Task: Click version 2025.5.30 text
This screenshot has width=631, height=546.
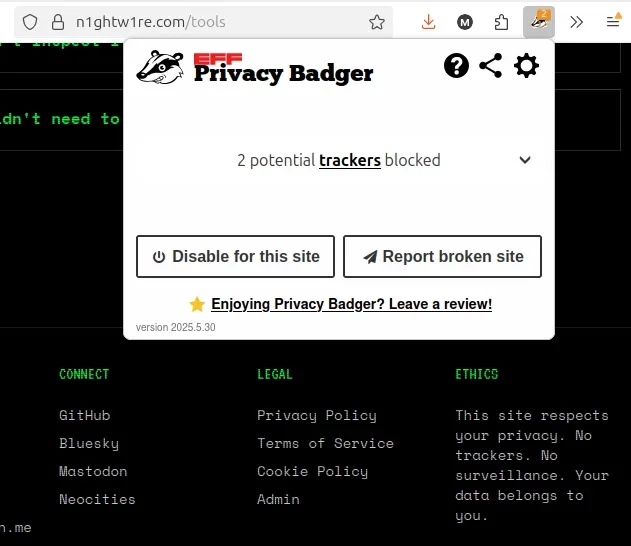Action: [x=175, y=327]
